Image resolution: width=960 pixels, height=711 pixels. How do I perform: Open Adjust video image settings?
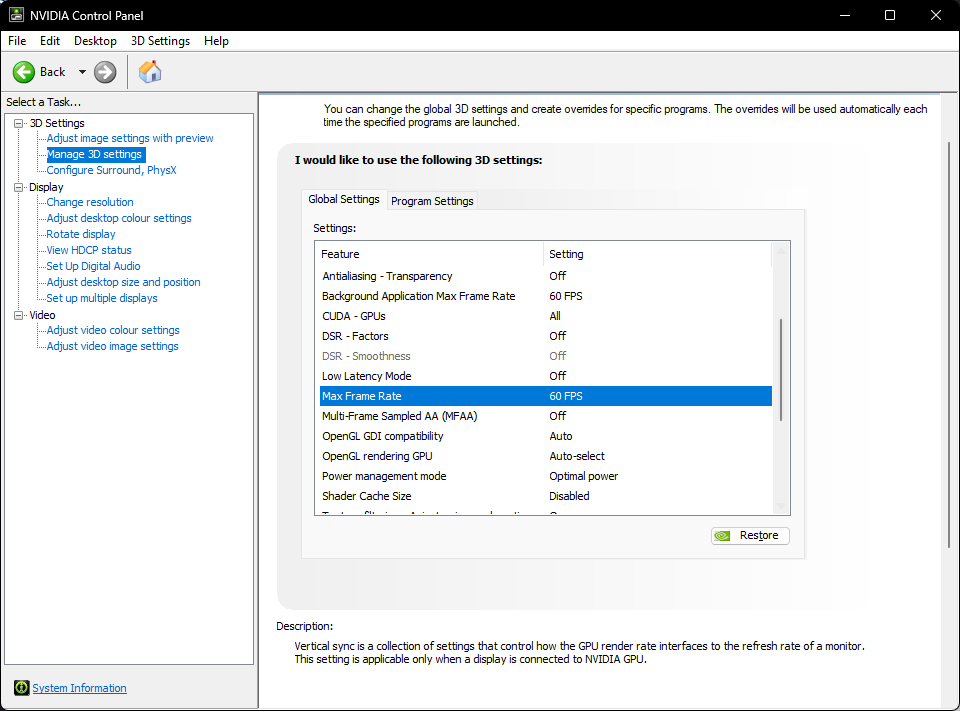point(113,346)
